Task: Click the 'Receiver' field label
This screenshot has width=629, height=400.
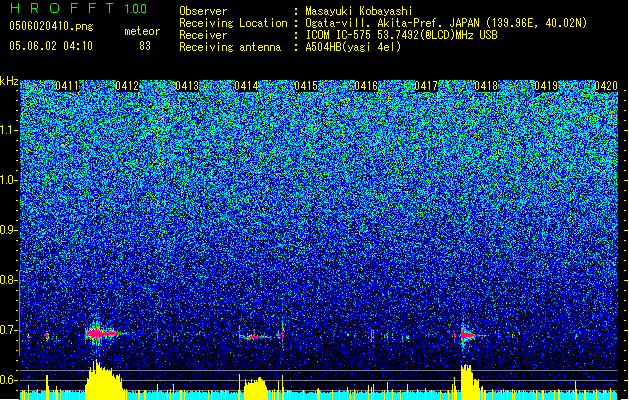Action: click(203, 35)
